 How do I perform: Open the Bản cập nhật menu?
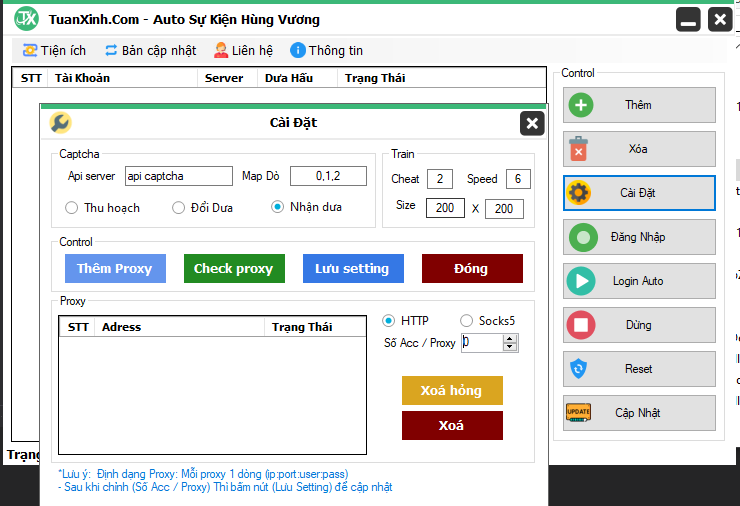pyautogui.click(x=151, y=50)
